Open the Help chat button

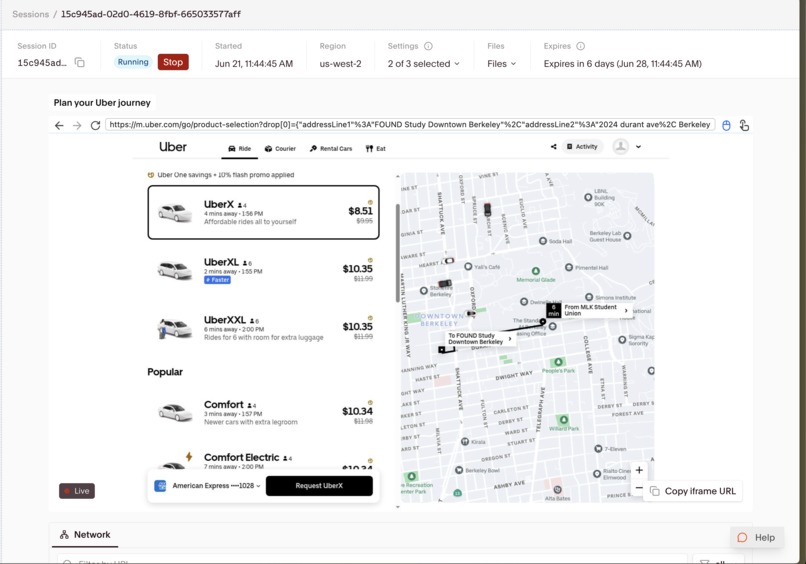pyautogui.click(x=757, y=537)
